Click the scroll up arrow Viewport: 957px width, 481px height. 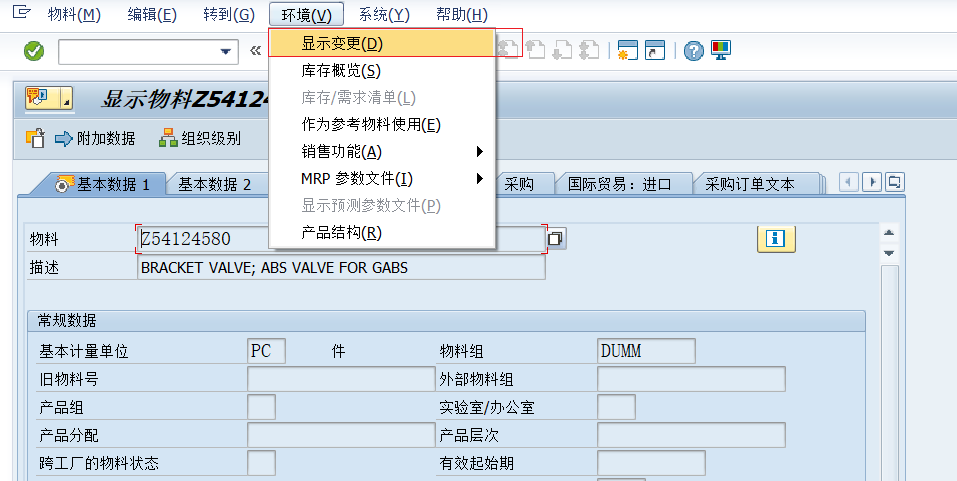pos(889,233)
